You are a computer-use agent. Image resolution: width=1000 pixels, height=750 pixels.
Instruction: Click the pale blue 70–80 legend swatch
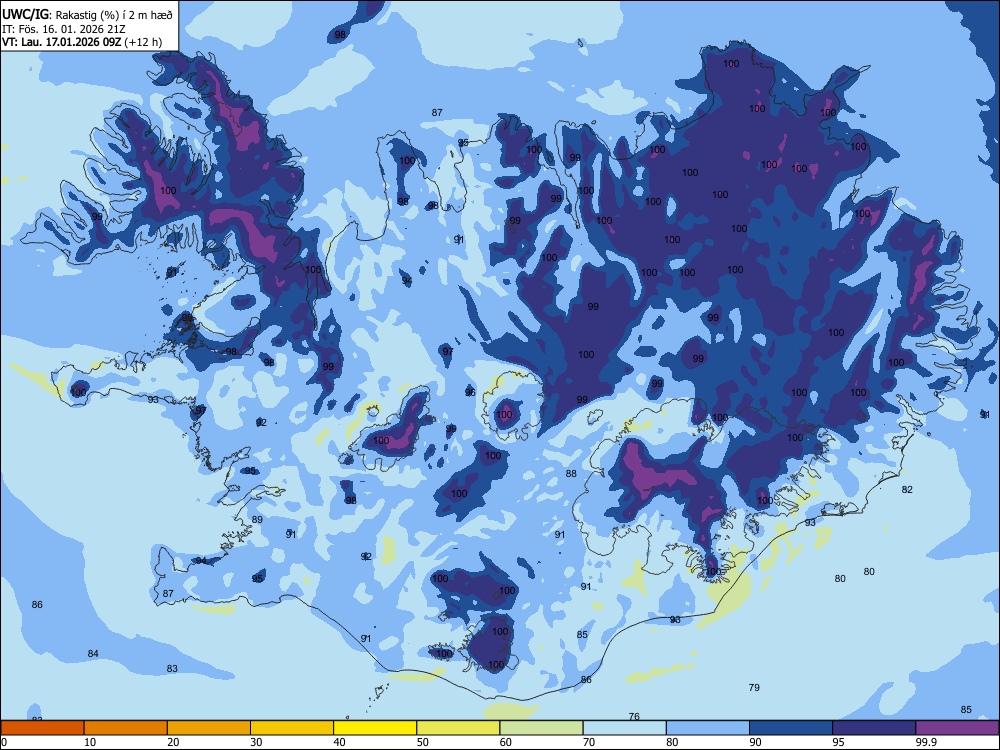click(624, 728)
